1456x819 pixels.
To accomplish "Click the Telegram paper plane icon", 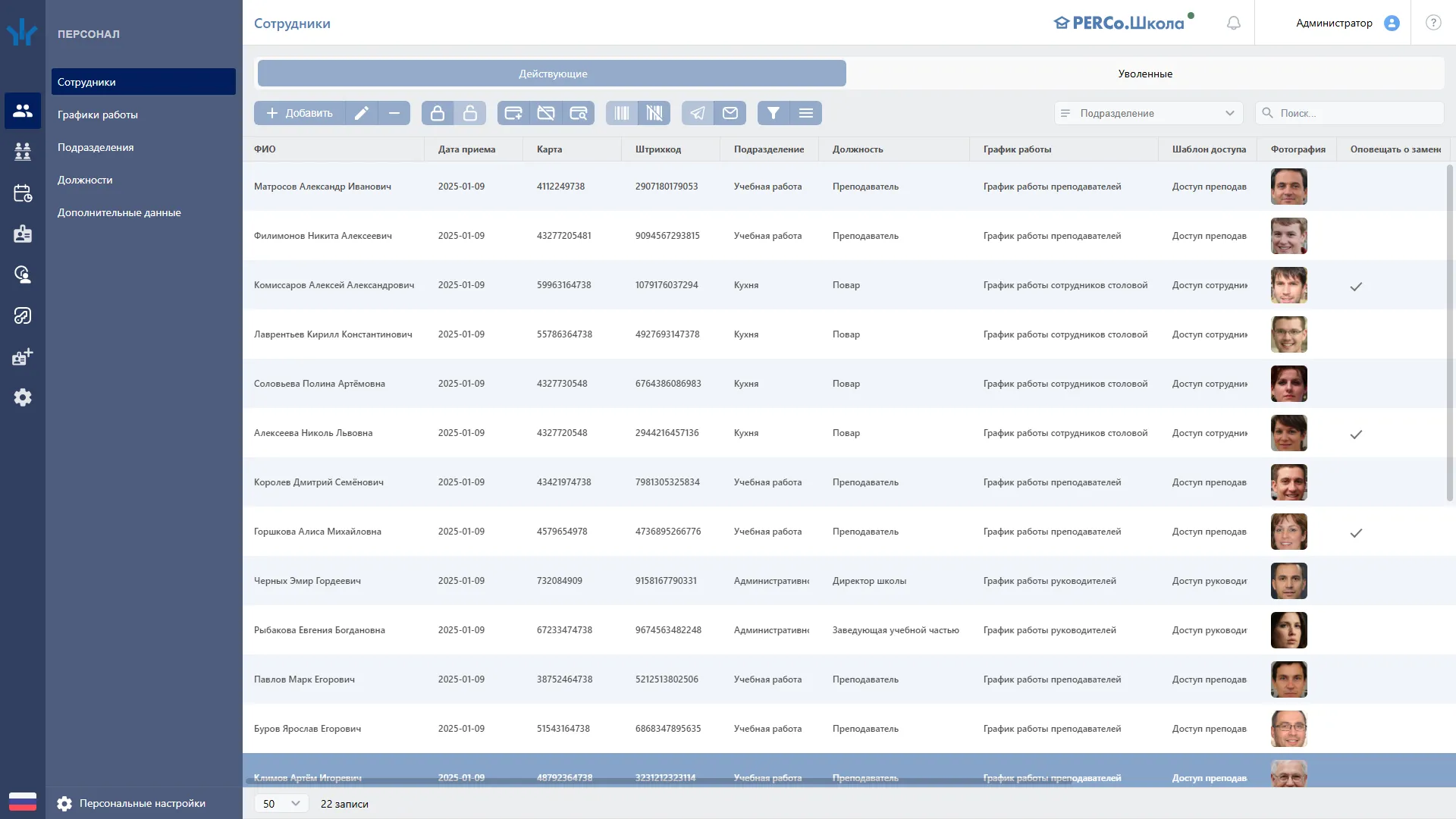I will (698, 113).
